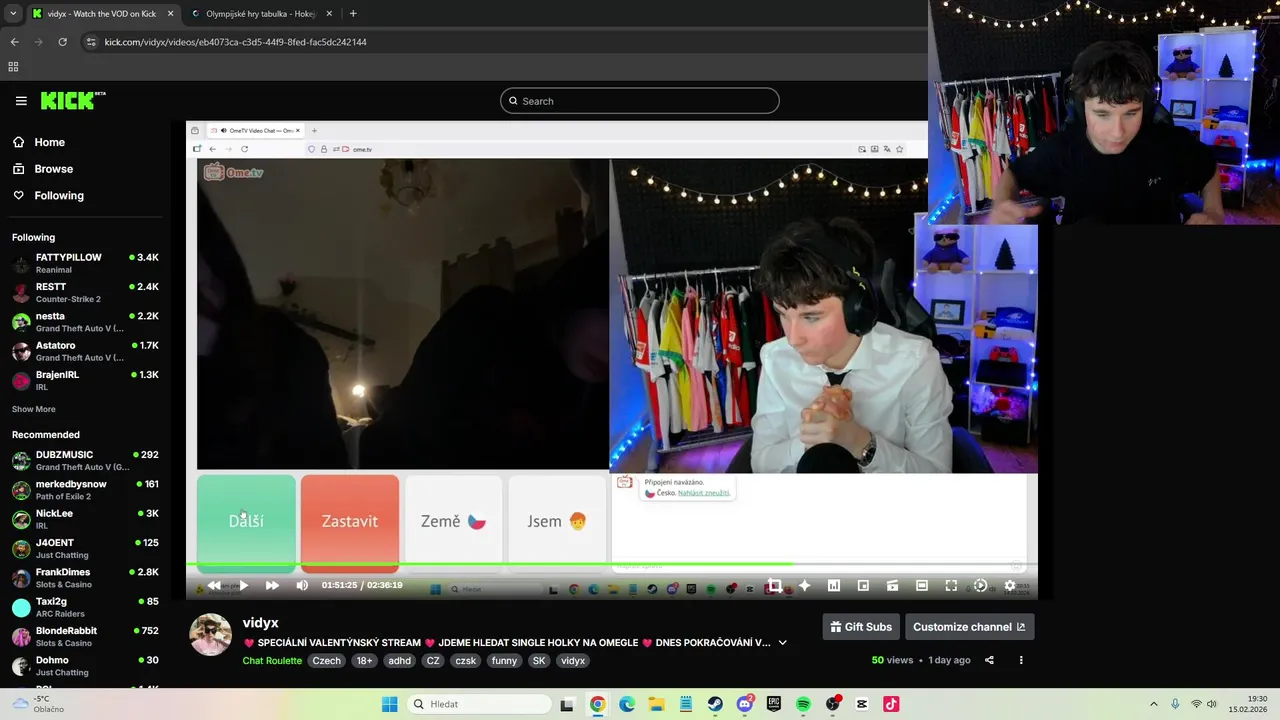Image resolution: width=1280 pixels, height=720 pixels.
Task: Open merkedbysnow recommended channel
Action: pos(85,490)
